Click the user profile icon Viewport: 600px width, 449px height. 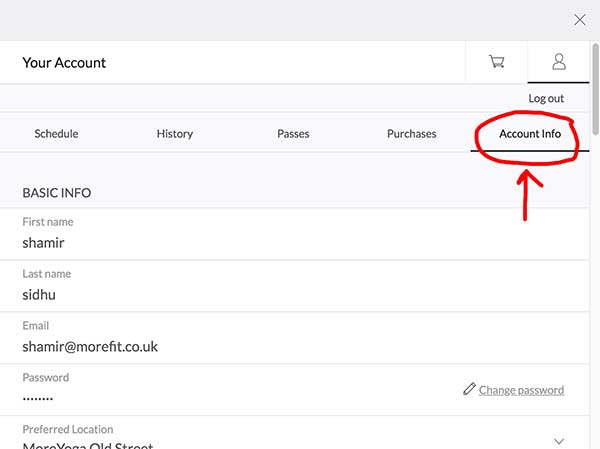(559, 62)
